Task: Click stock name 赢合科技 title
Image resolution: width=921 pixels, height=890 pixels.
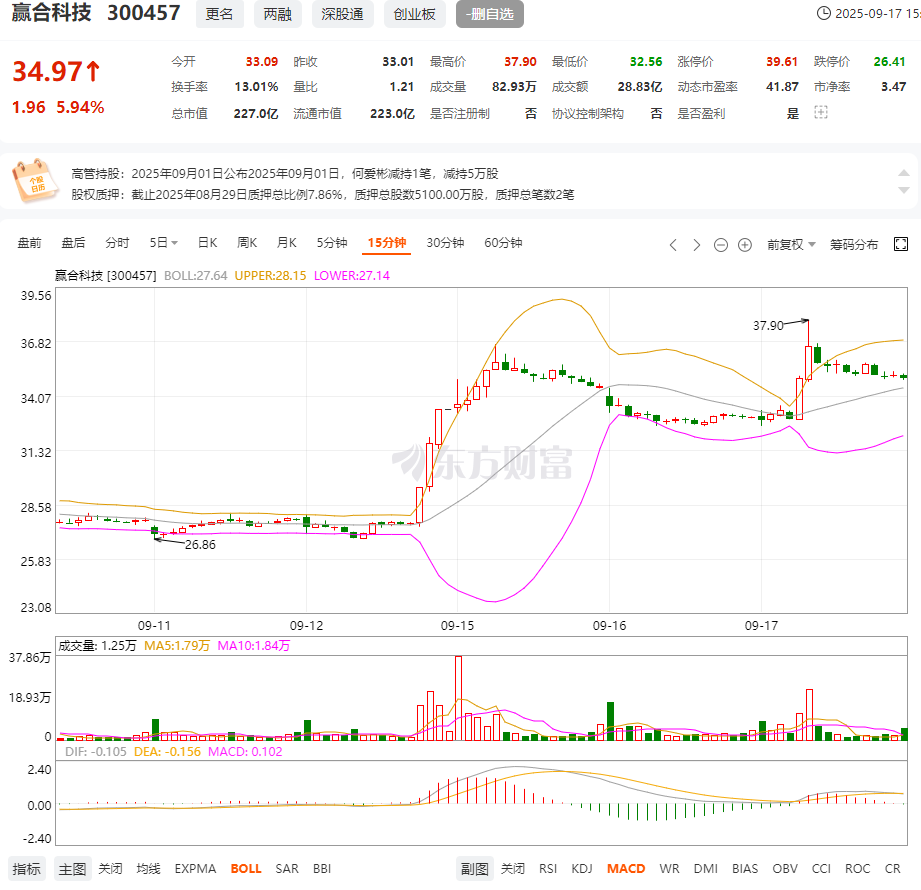Action: click(52, 12)
